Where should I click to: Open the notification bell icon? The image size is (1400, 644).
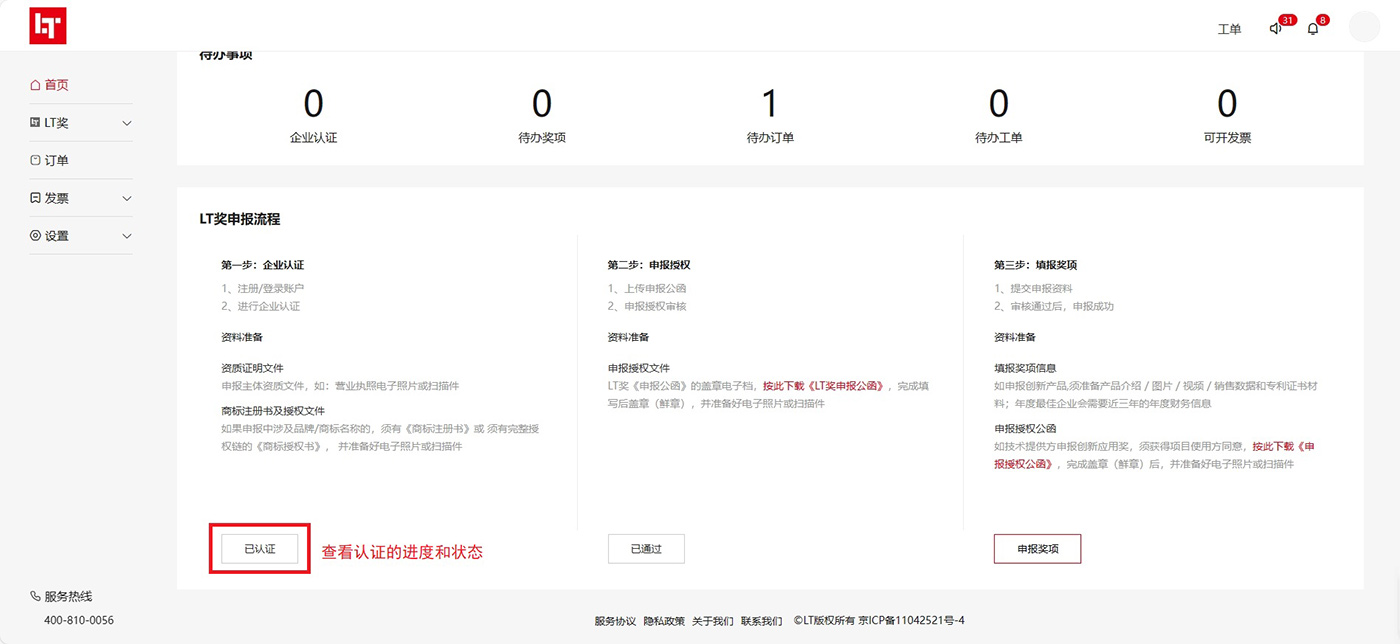1313,29
